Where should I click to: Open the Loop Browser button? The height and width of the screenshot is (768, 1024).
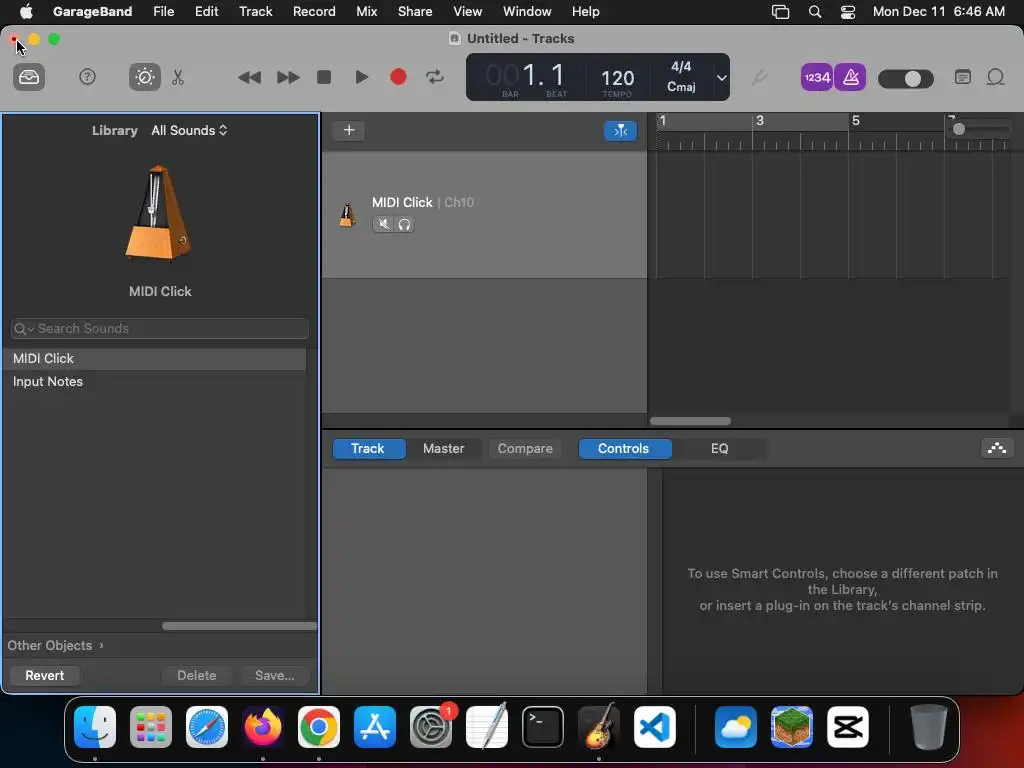coord(995,77)
